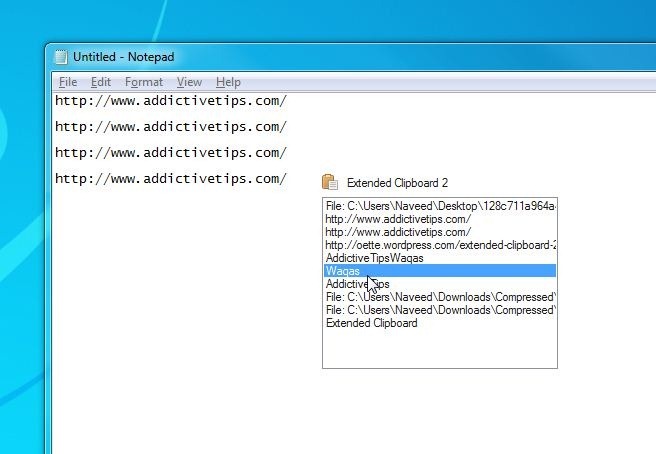Open the Edit menu
The image size is (656, 454).
tap(101, 82)
